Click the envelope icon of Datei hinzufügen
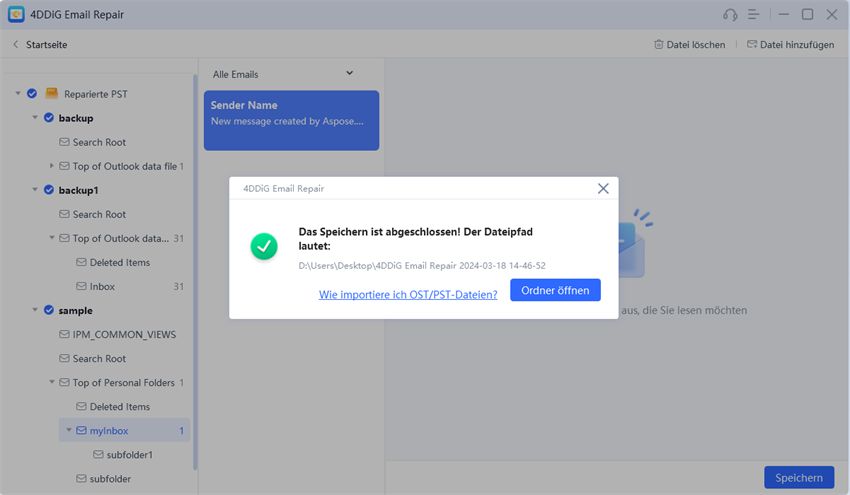This screenshot has height=495, width=850. point(752,44)
